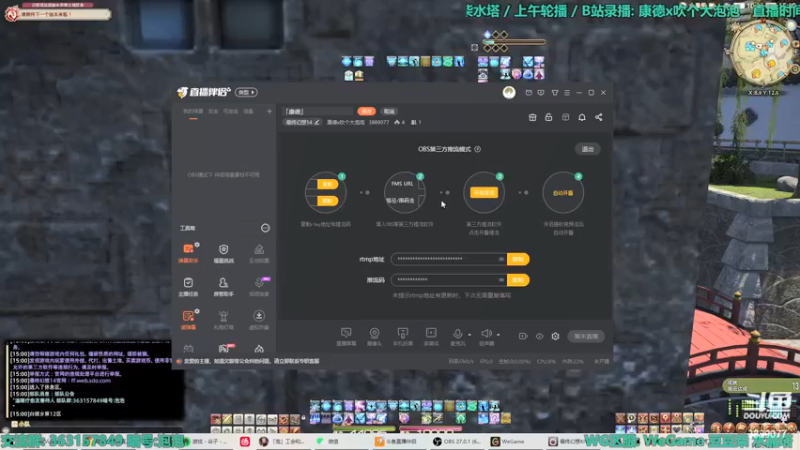Click the multimedia source icon
This screenshot has width=800, height=450.
click(431, 337)
